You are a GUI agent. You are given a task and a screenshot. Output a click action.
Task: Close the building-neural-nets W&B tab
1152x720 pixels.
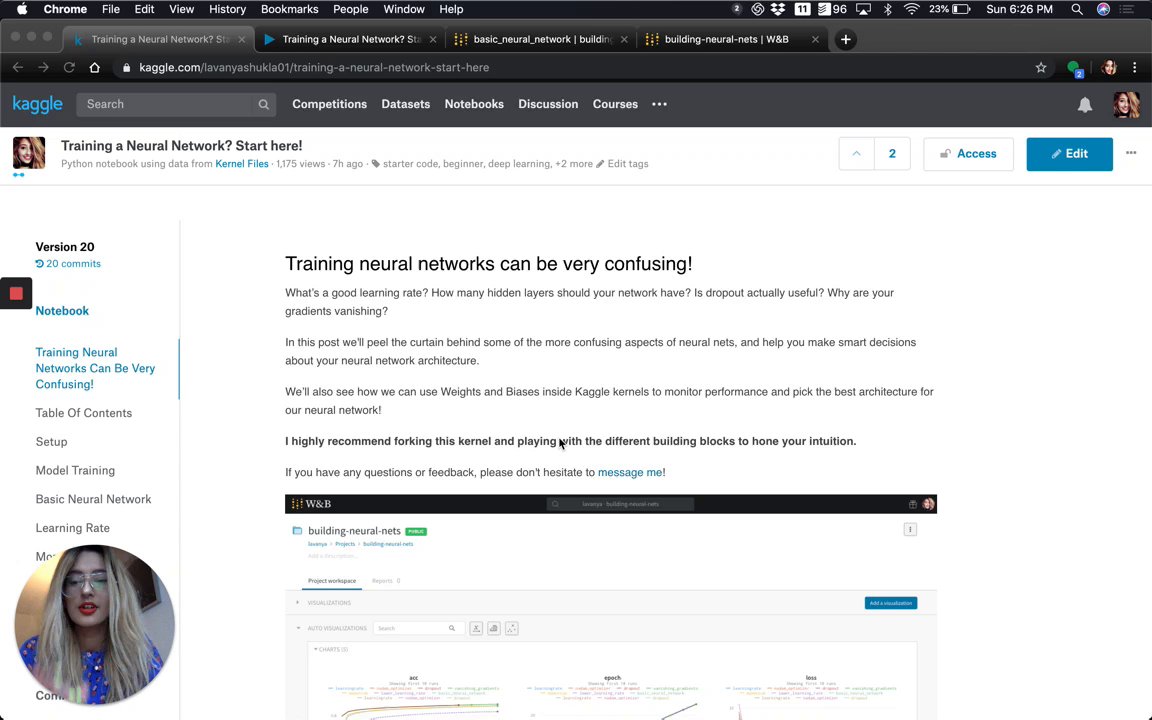[x=815, y=40]
